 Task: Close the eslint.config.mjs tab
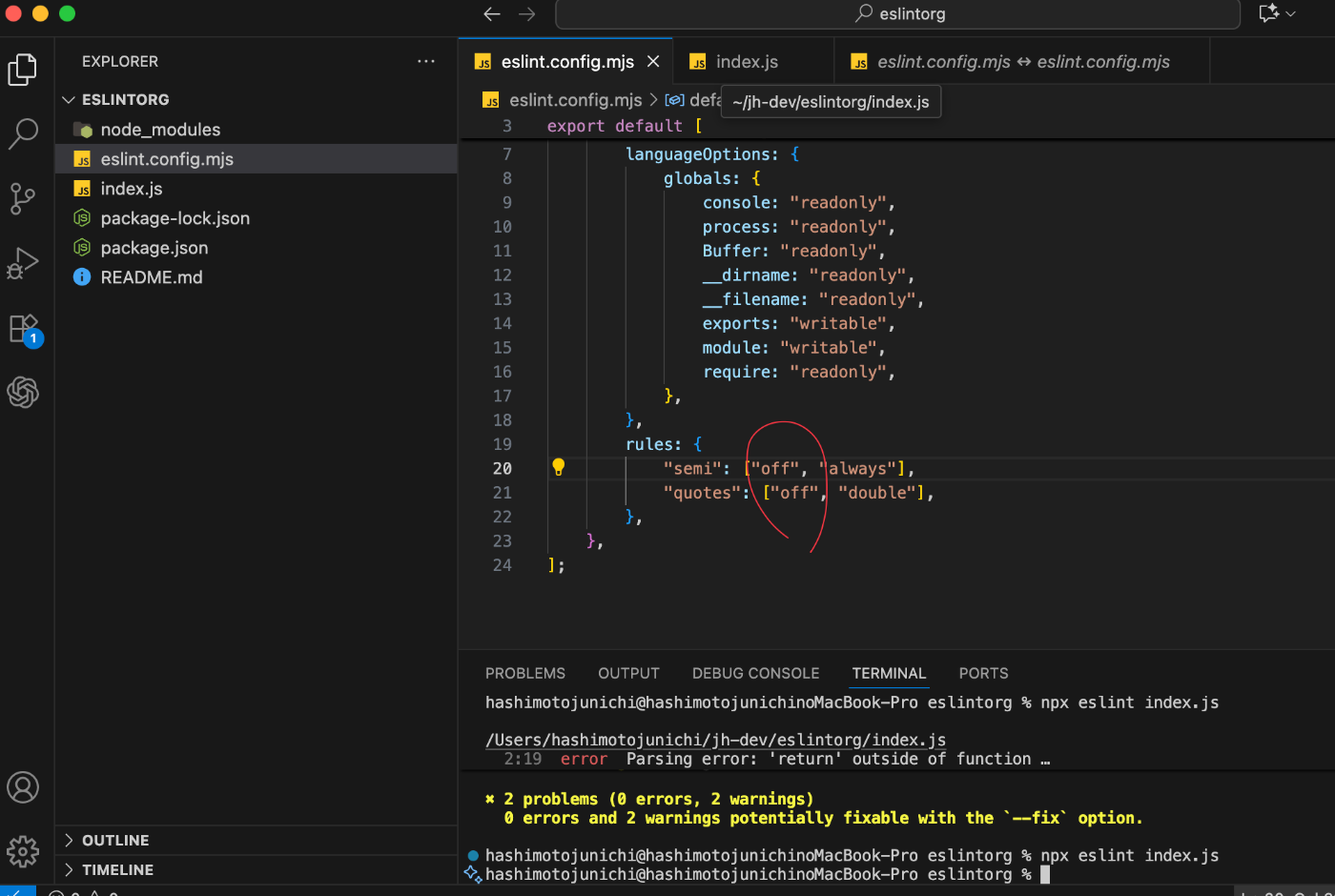(653, 61)
